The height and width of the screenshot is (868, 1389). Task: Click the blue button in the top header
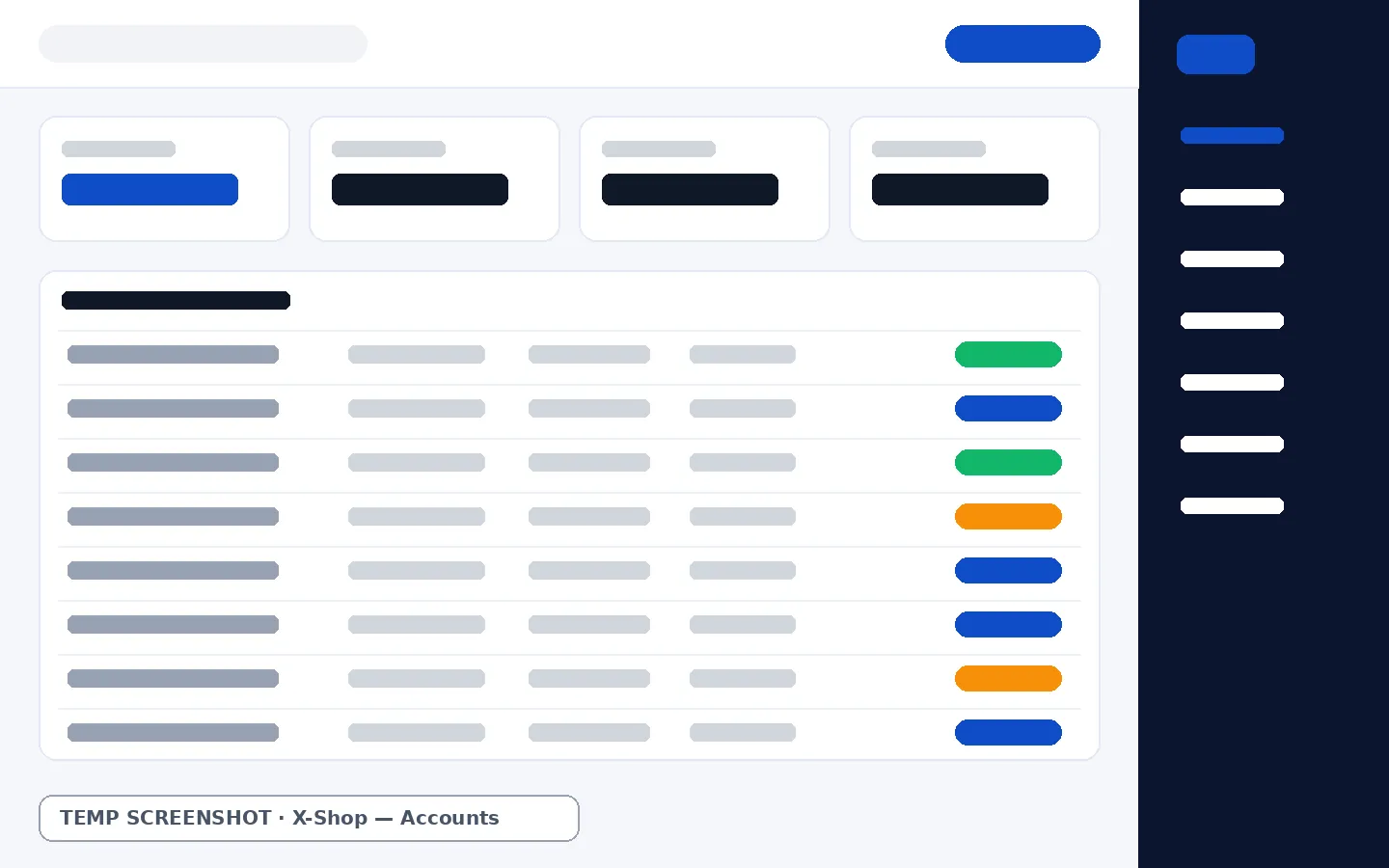click(1022, 43)
